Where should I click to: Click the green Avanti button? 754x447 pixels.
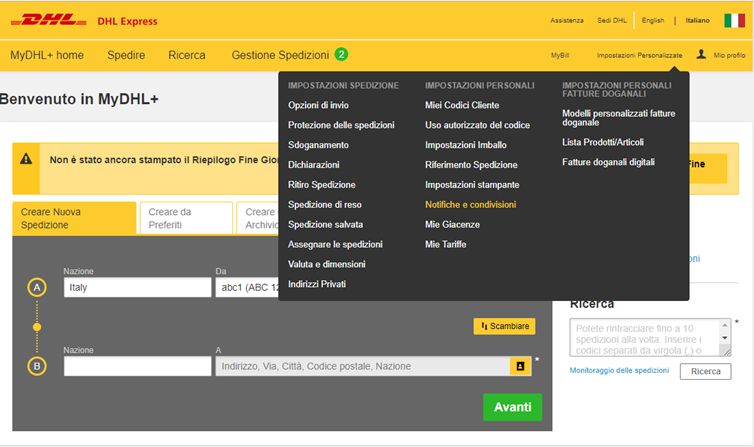[x=513, y=407]
